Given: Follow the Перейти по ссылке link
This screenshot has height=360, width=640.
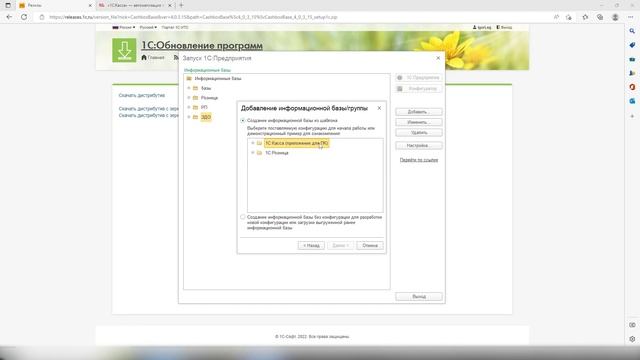Looking at the screenshot, I should coord(419,160).
